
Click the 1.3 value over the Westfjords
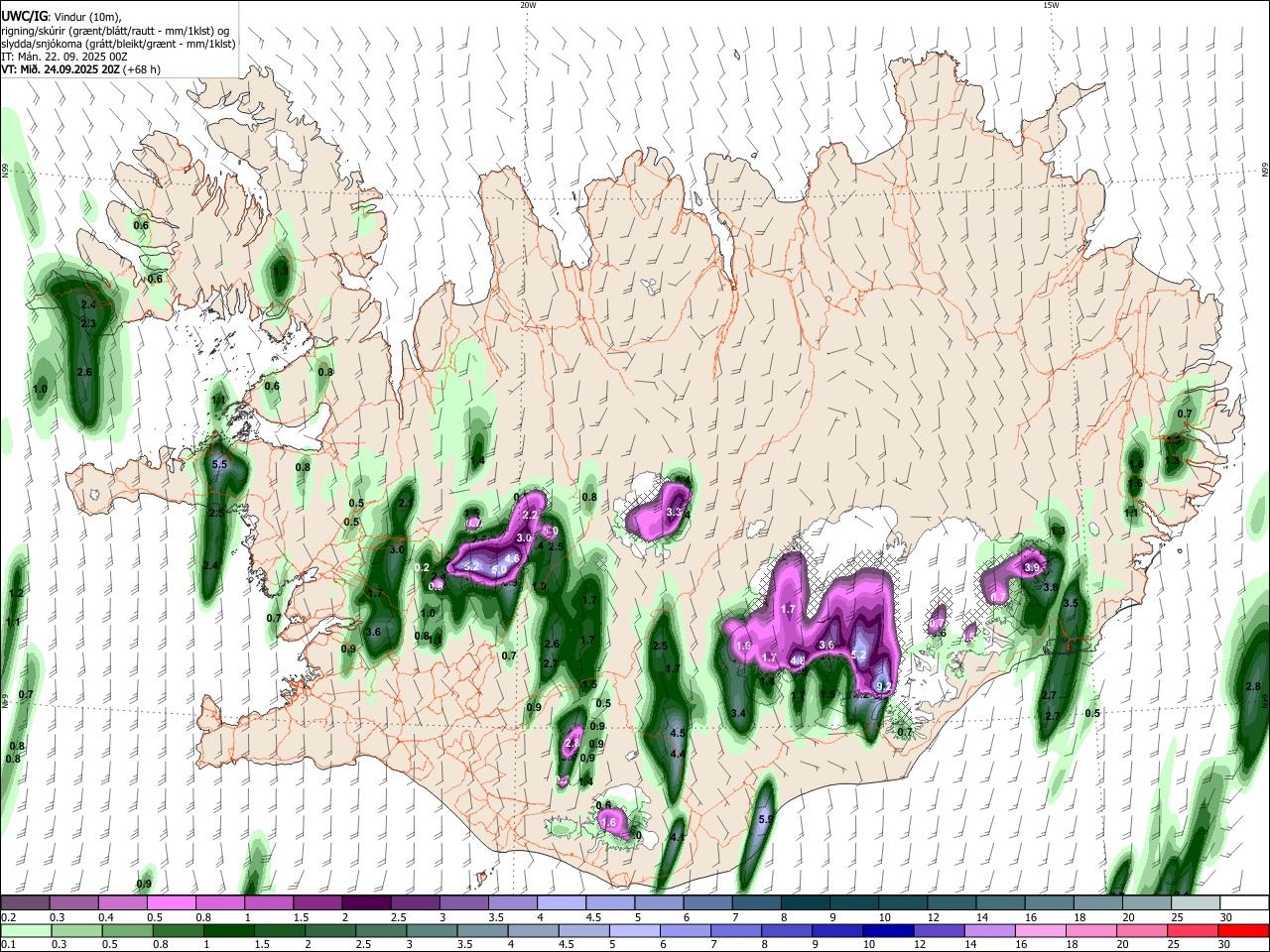281,270
